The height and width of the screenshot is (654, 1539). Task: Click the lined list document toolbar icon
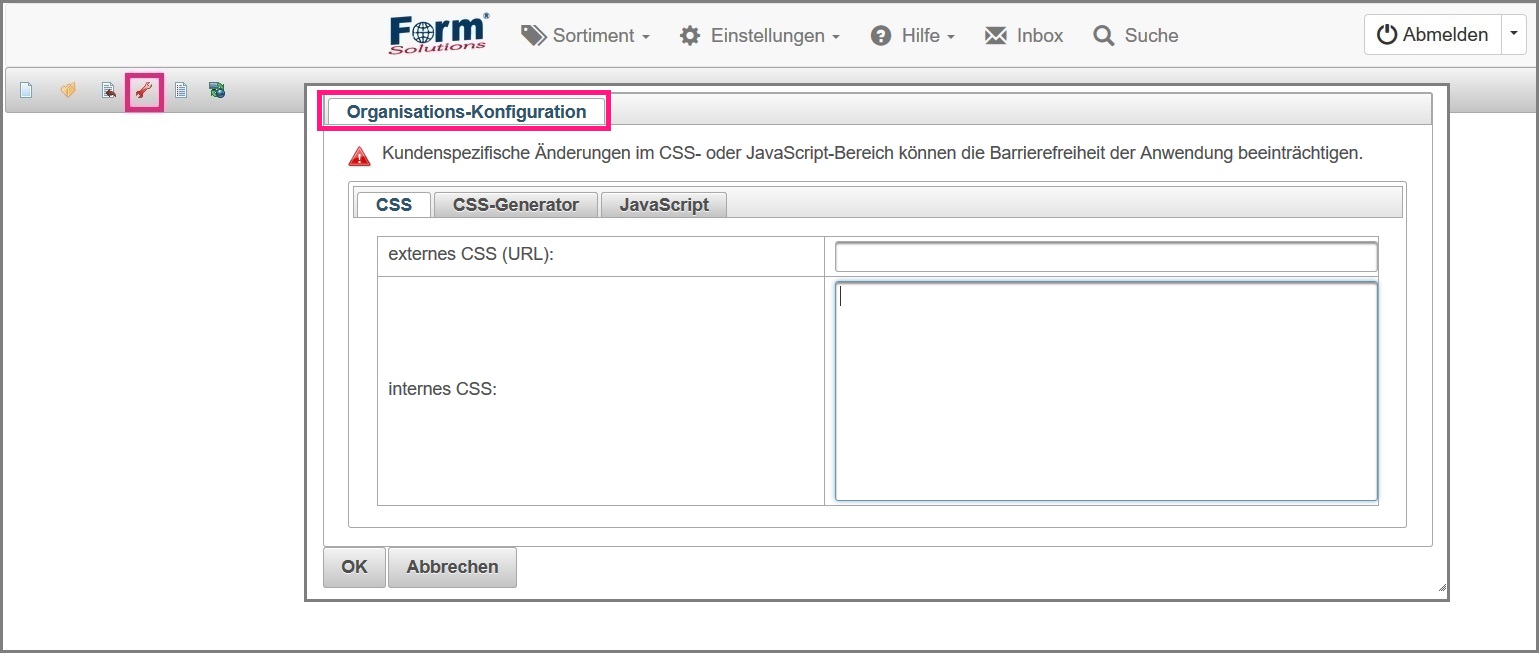[181, 91]
